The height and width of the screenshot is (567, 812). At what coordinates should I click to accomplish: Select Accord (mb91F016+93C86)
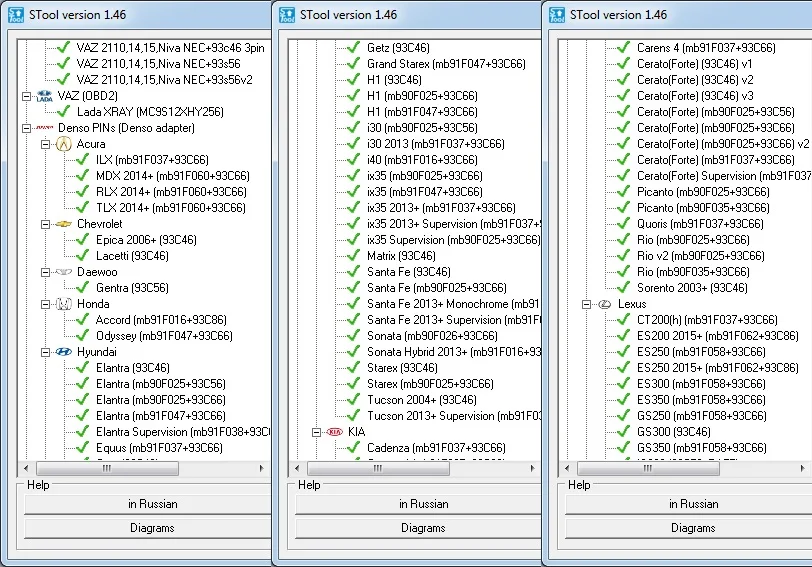tap(161, 319)
